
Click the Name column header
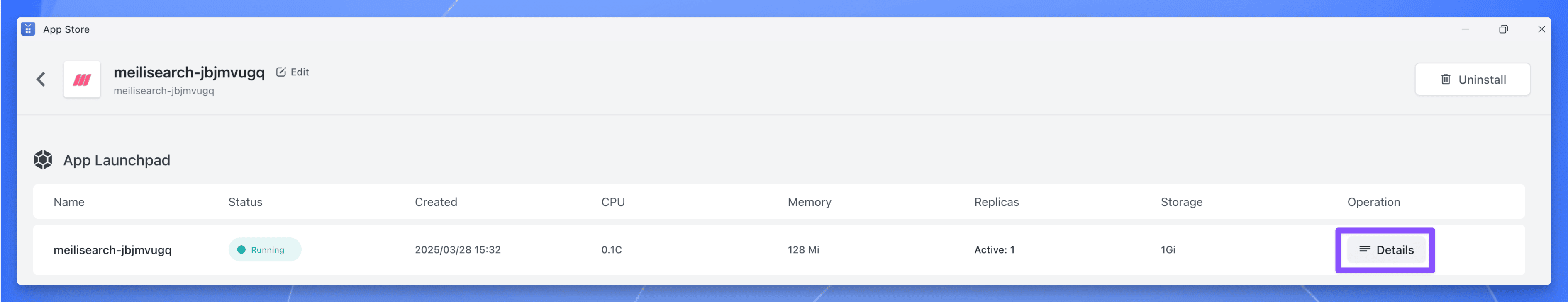68,202
